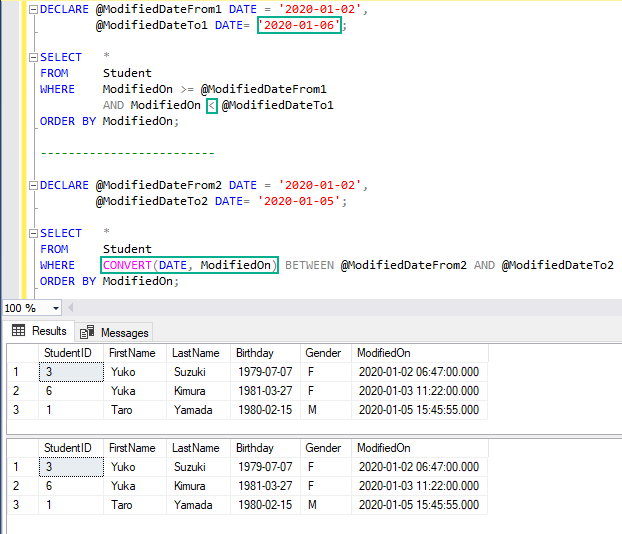Image resolution: width=622 pixels, height=534 pixels.
Task: Click StudentID cell 3 in second grid
Action: click(71, 467)
